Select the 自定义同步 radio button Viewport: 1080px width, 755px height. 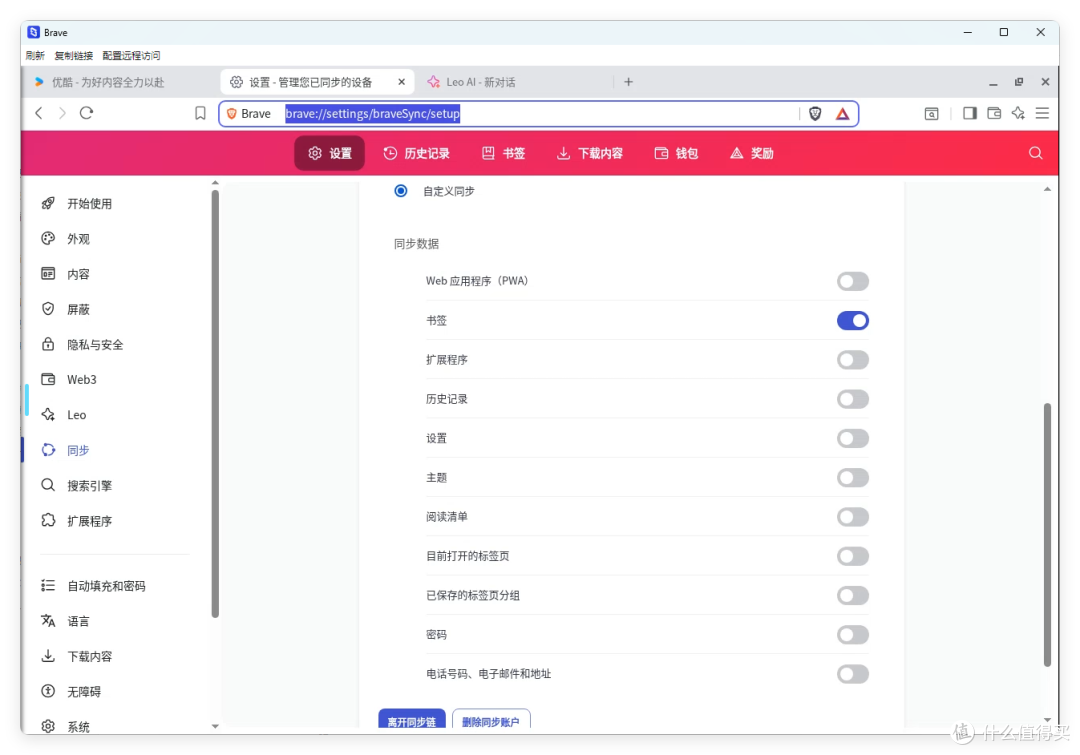(x=401, y=191)
